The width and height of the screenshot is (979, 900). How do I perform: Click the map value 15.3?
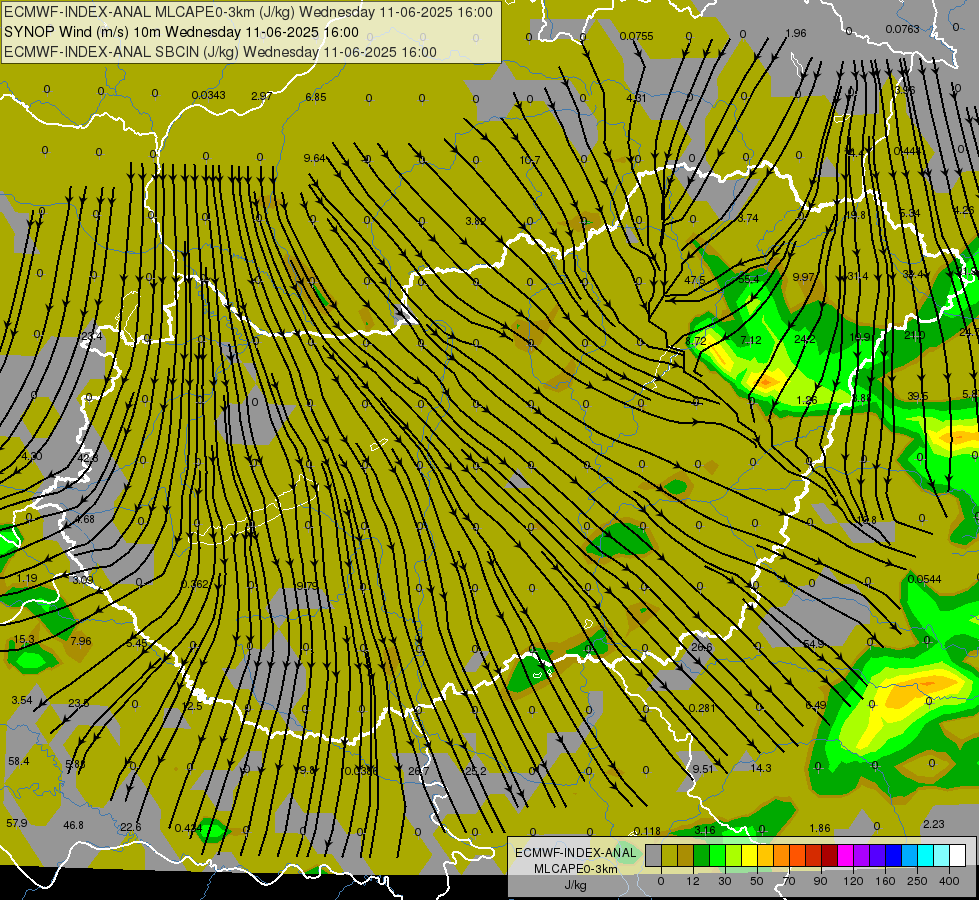coord(24,640)
